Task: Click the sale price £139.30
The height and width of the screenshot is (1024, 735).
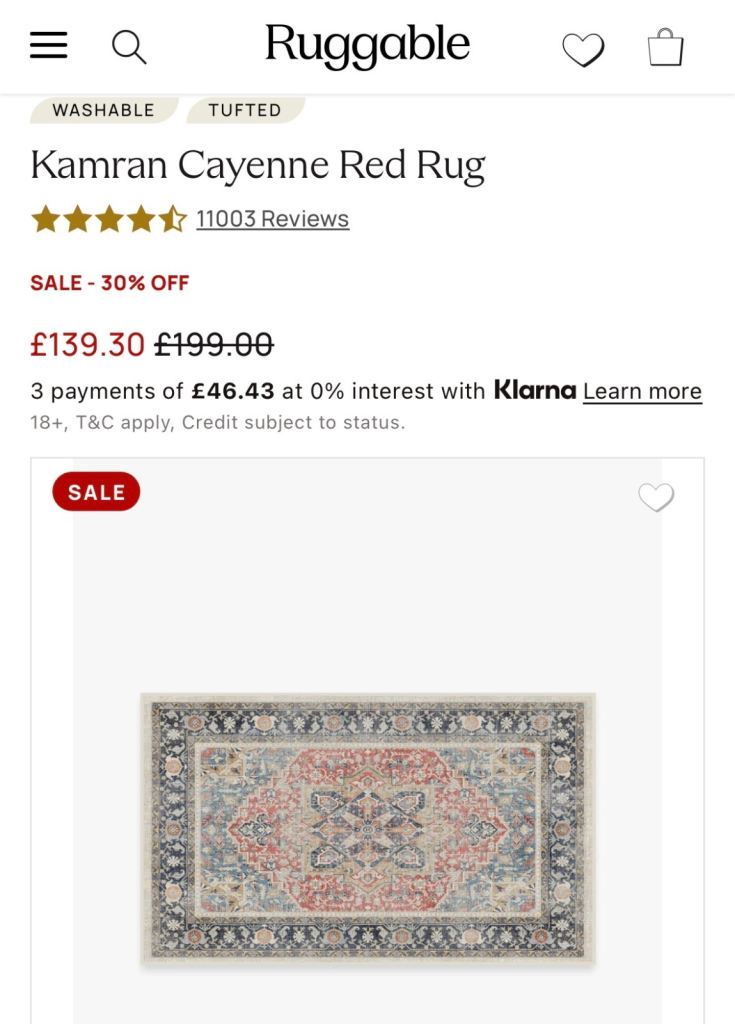Action: click(x=88, y=344)
